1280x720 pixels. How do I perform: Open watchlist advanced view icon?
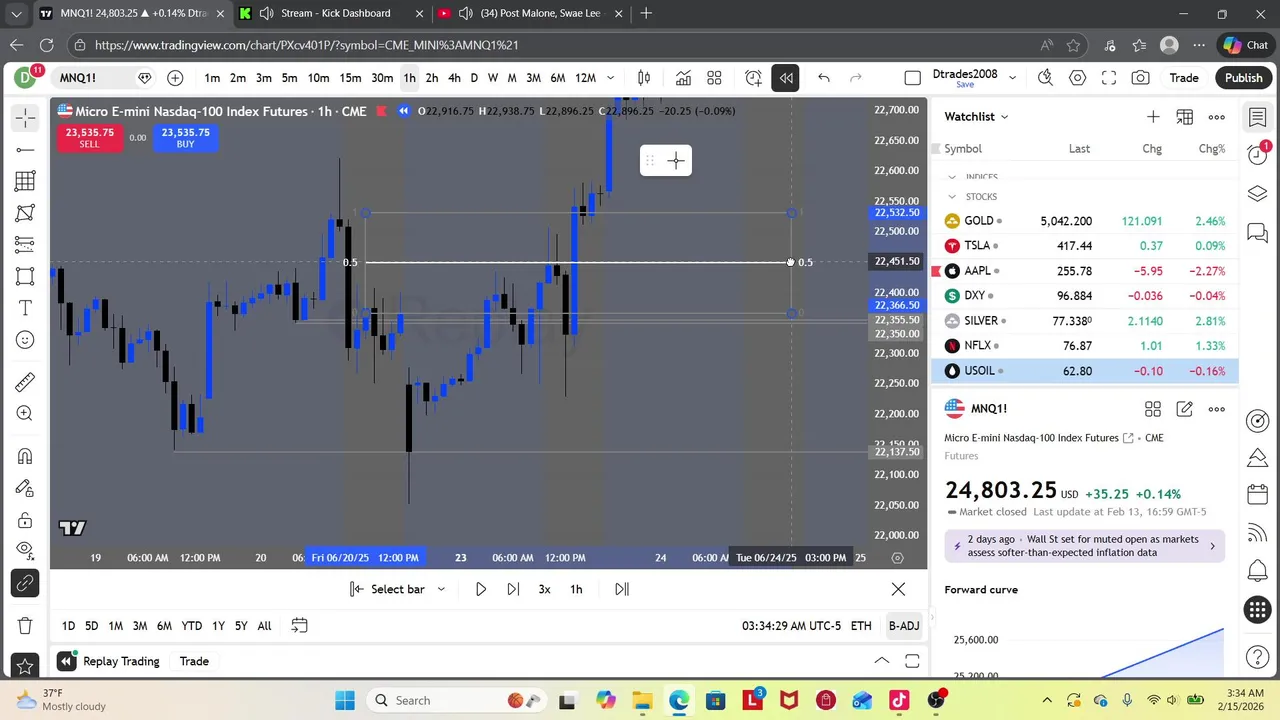[x=1185, y=117]
